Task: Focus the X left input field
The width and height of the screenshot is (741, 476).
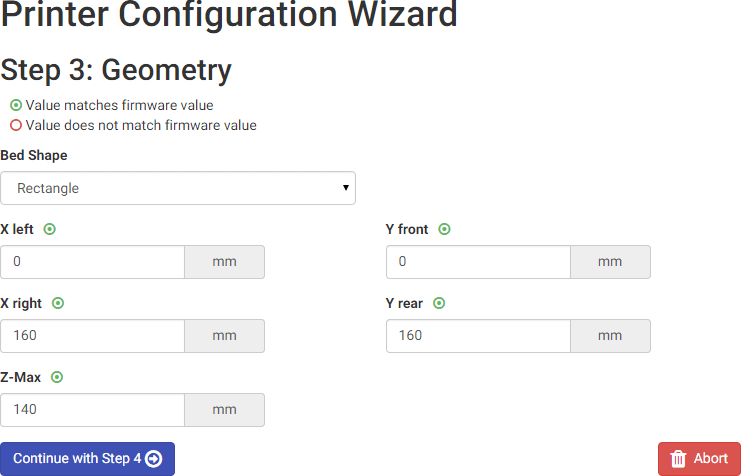Action: click(x=93, y=262)
